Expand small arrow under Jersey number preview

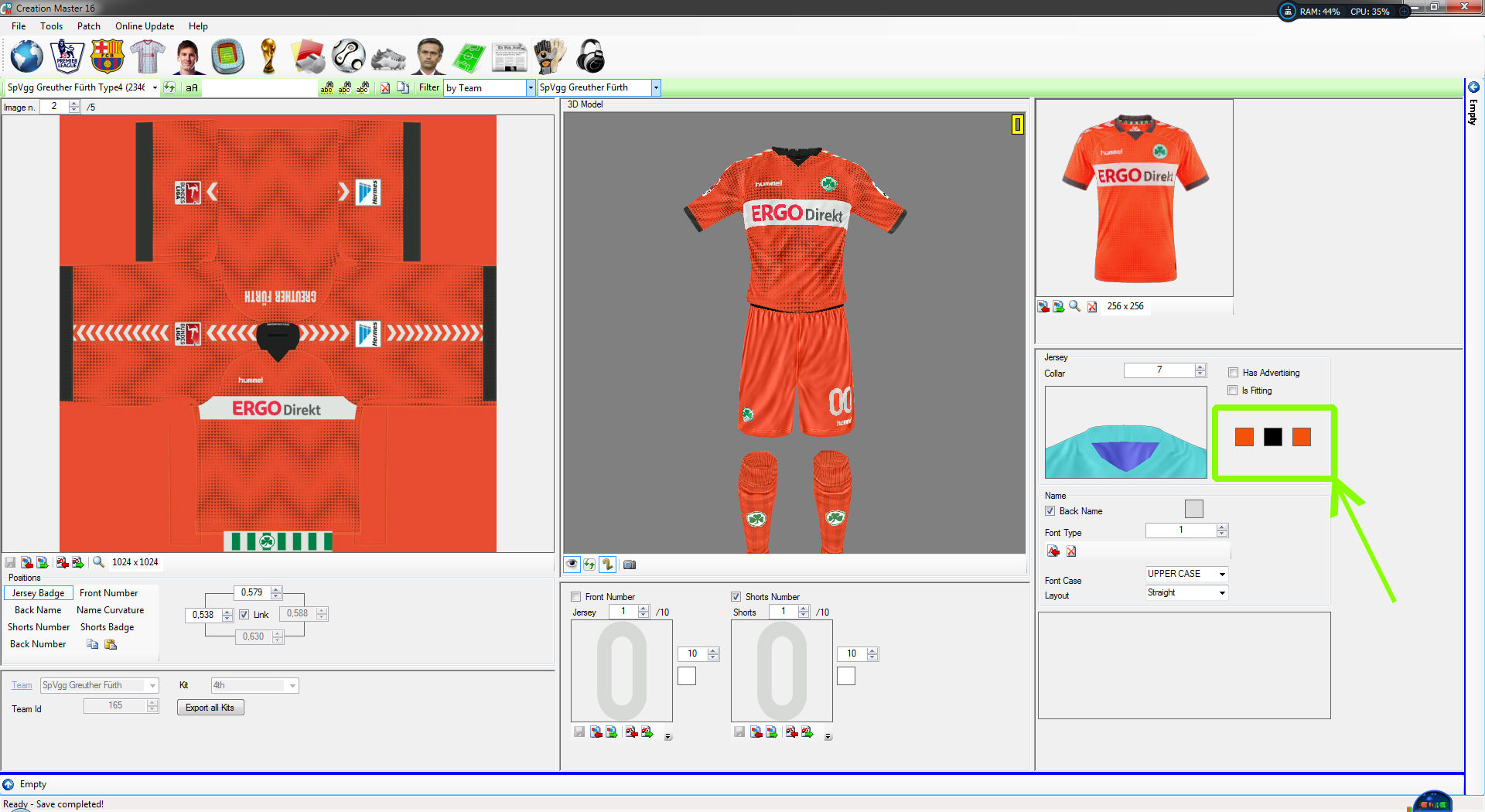click(x=668, y=737)
